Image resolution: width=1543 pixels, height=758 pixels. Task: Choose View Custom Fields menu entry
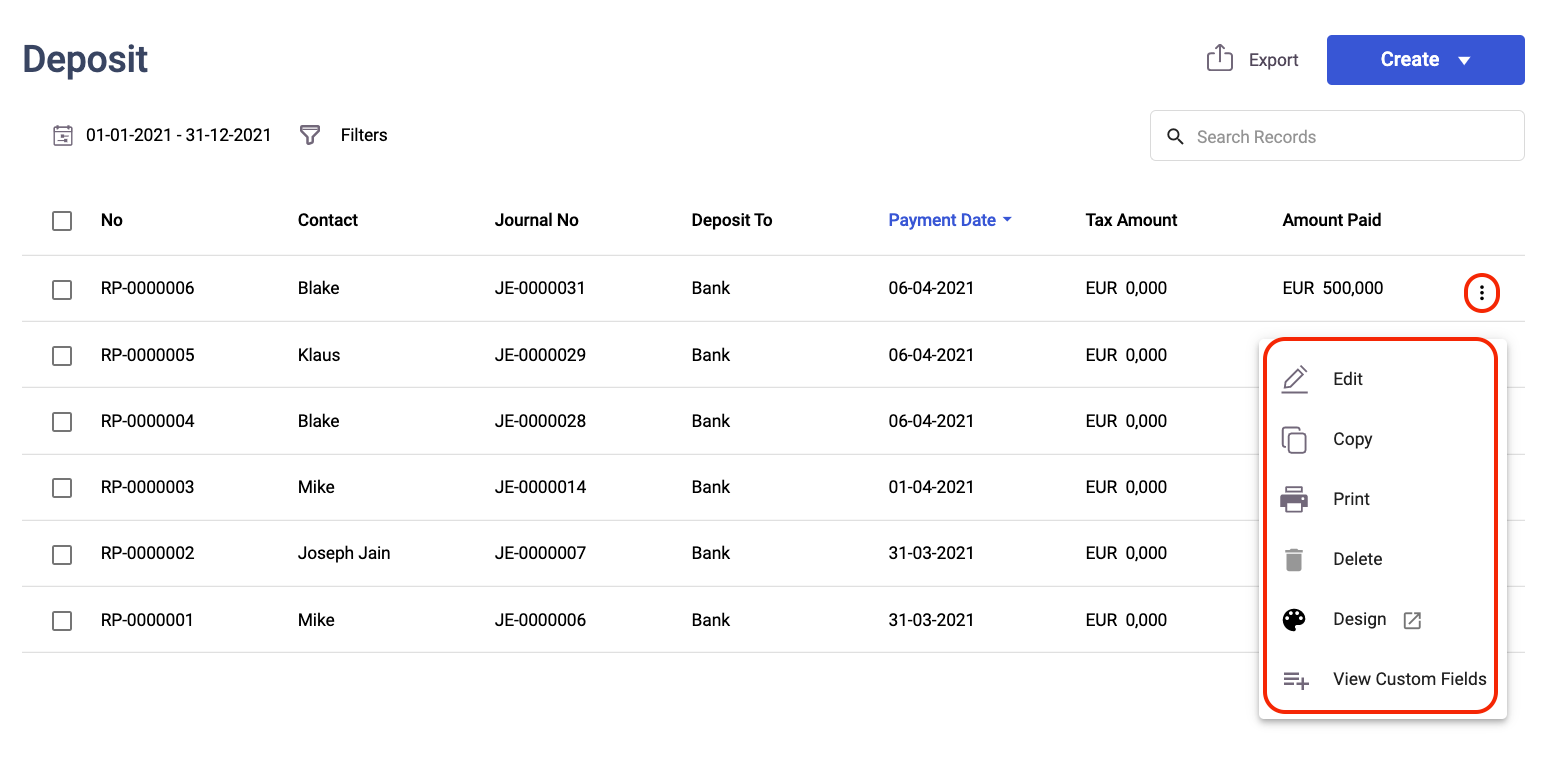pos(1383,679)
